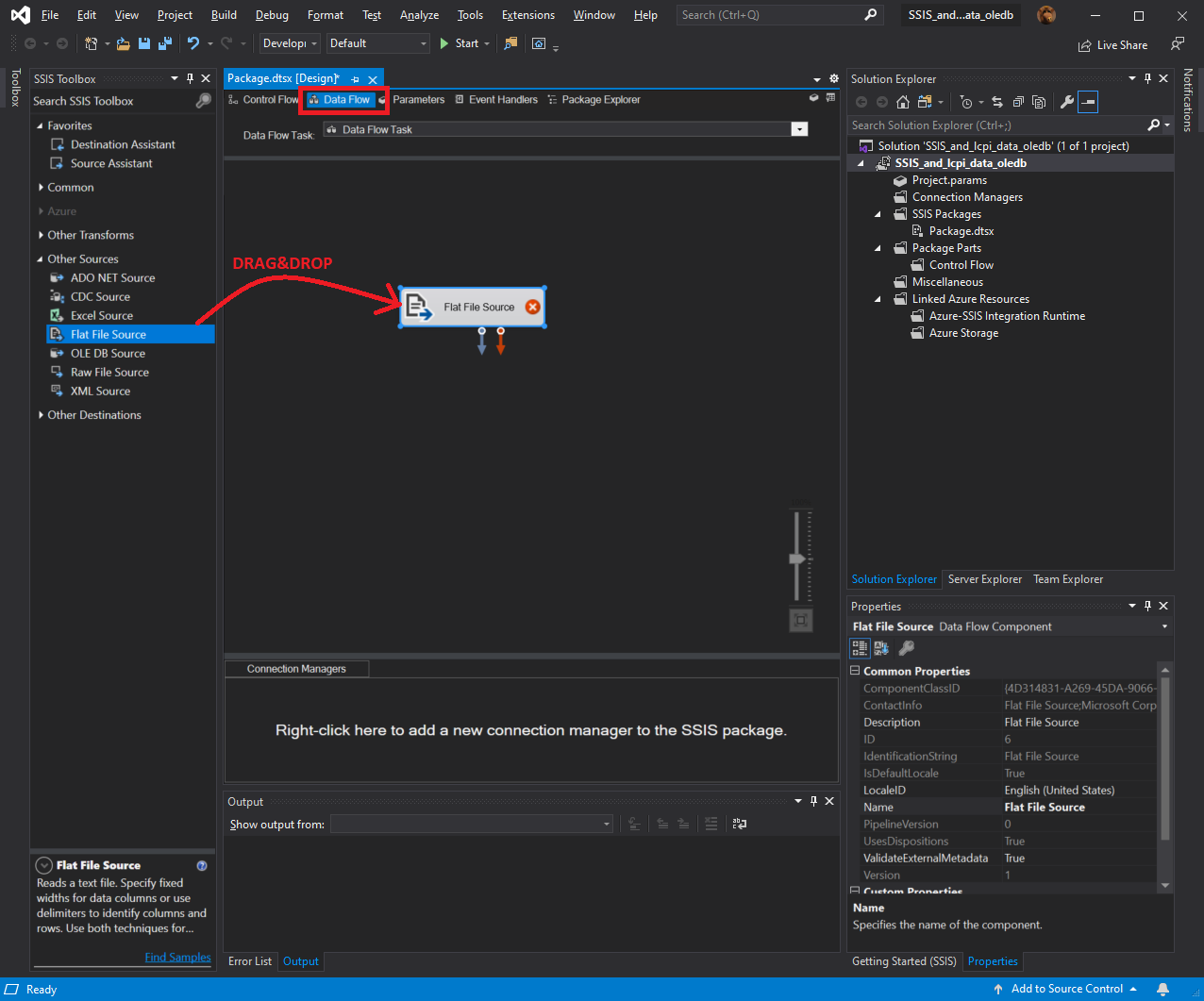Click the wrench Properties icon in Solution Explorer
This screenshot has width=1204, height=1001.
[x=1067, y=102]
